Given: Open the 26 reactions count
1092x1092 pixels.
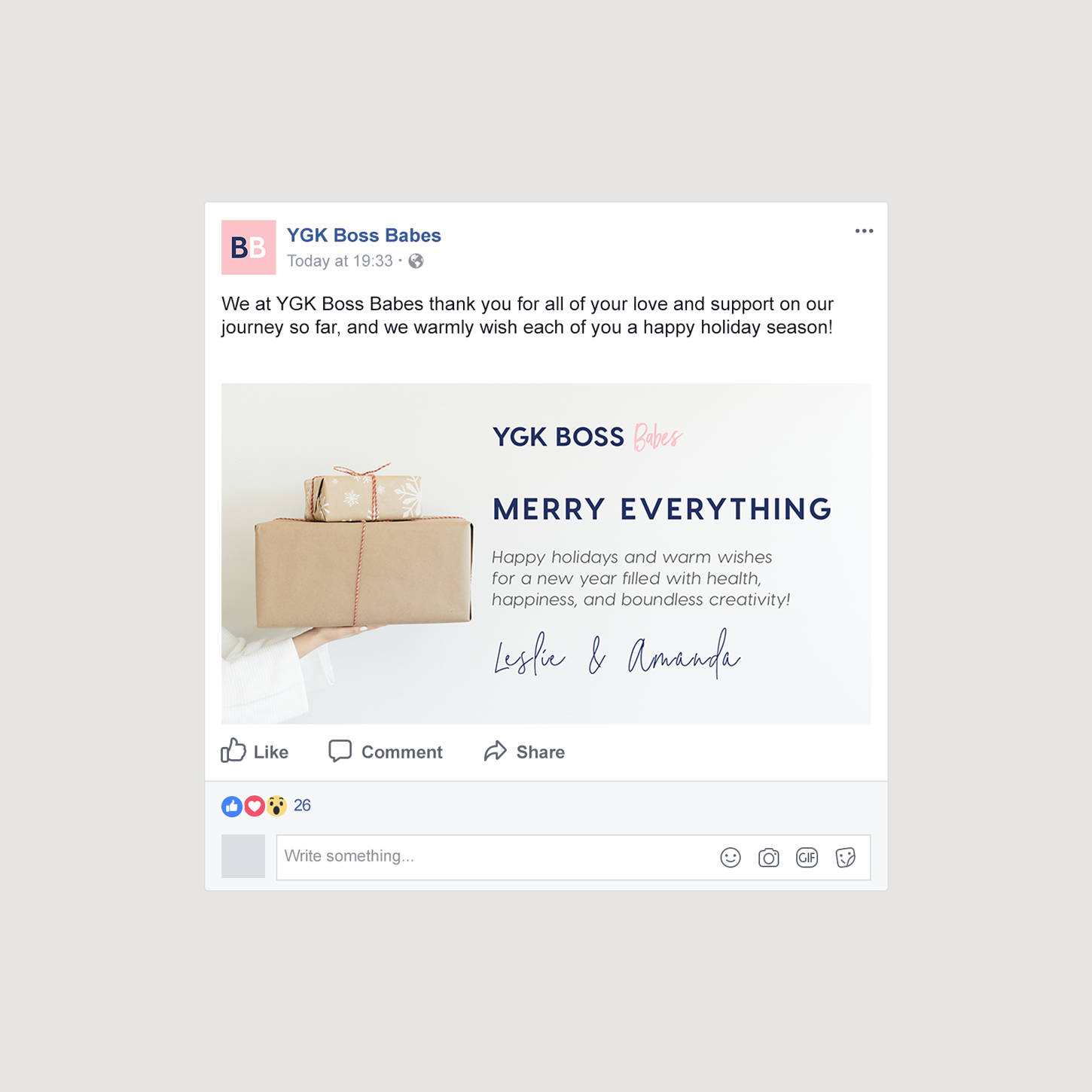Looking at the screenshot, I should pyautogui.click(x=302, y=806).
